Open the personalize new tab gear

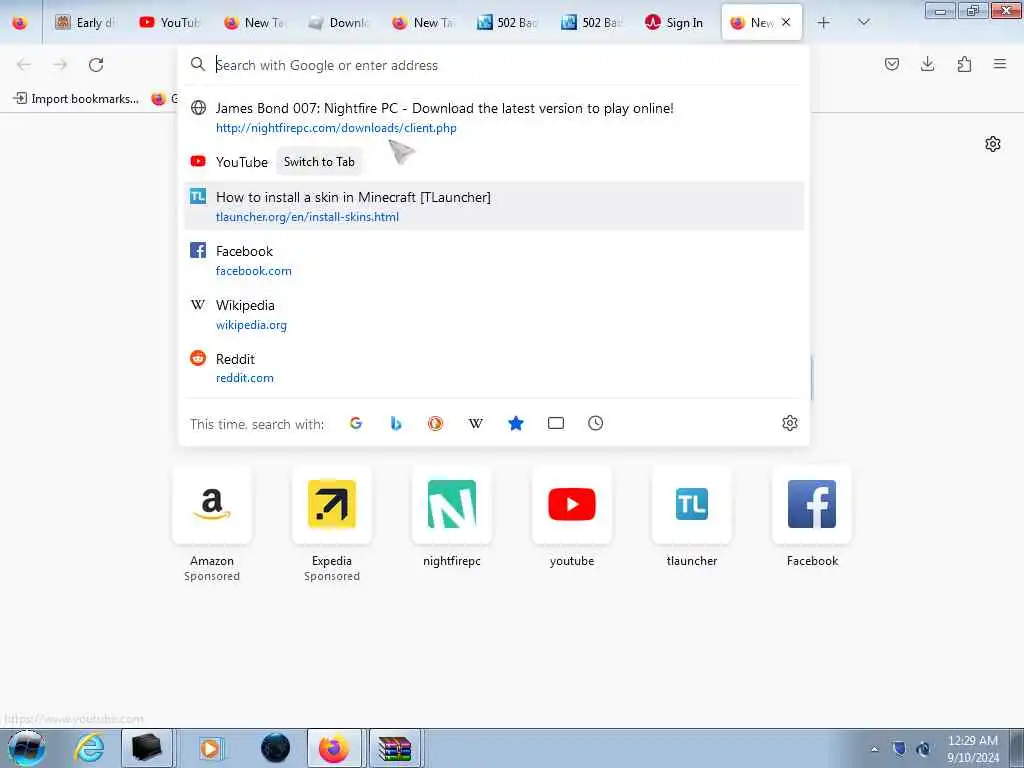coord(993,144)
